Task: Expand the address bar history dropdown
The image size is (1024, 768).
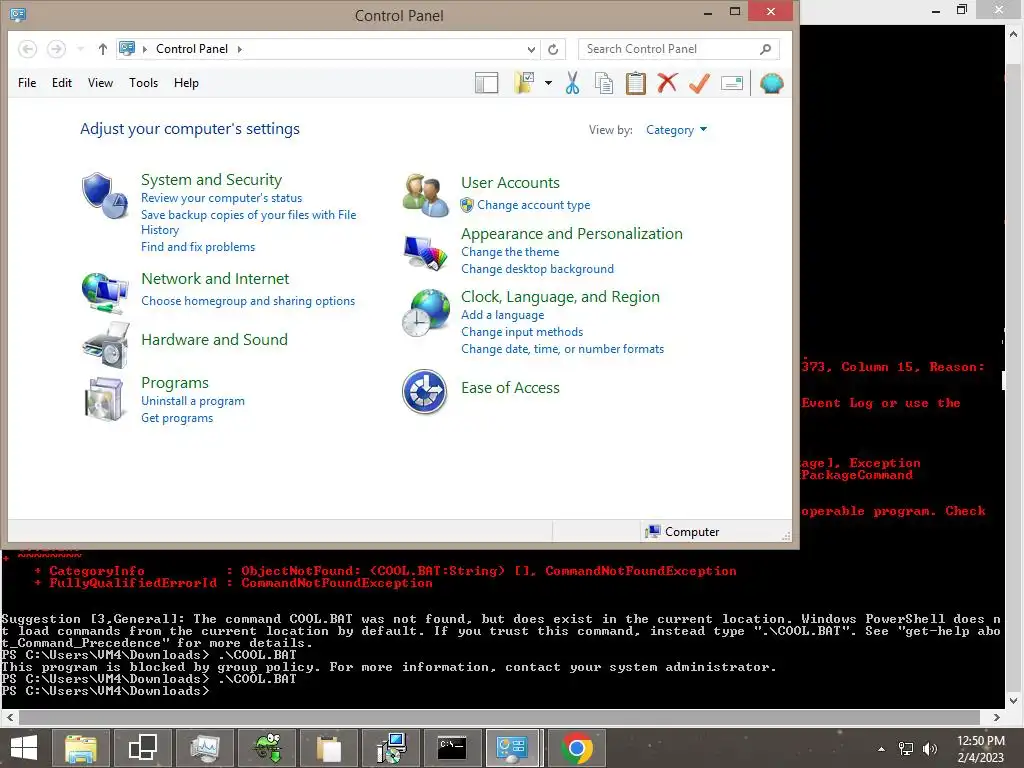Action: tap(531, 49)
